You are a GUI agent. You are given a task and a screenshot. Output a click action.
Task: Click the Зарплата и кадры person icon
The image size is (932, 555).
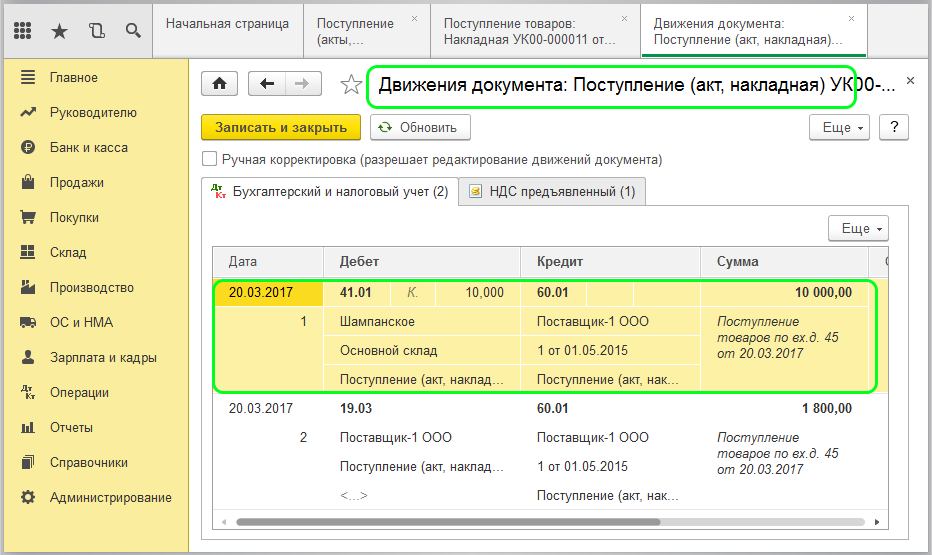(x=28, y=357)
